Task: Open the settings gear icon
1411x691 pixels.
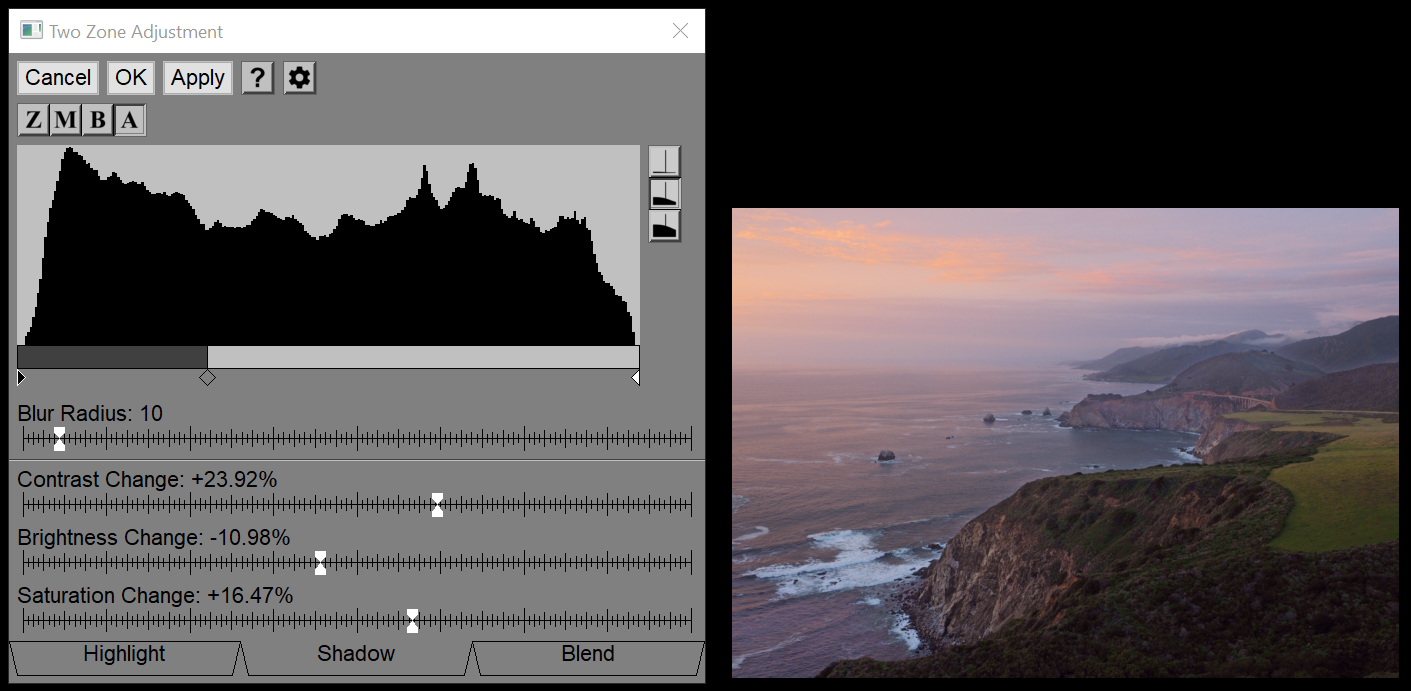Action: pyautogui.click(x=300, y=78)
